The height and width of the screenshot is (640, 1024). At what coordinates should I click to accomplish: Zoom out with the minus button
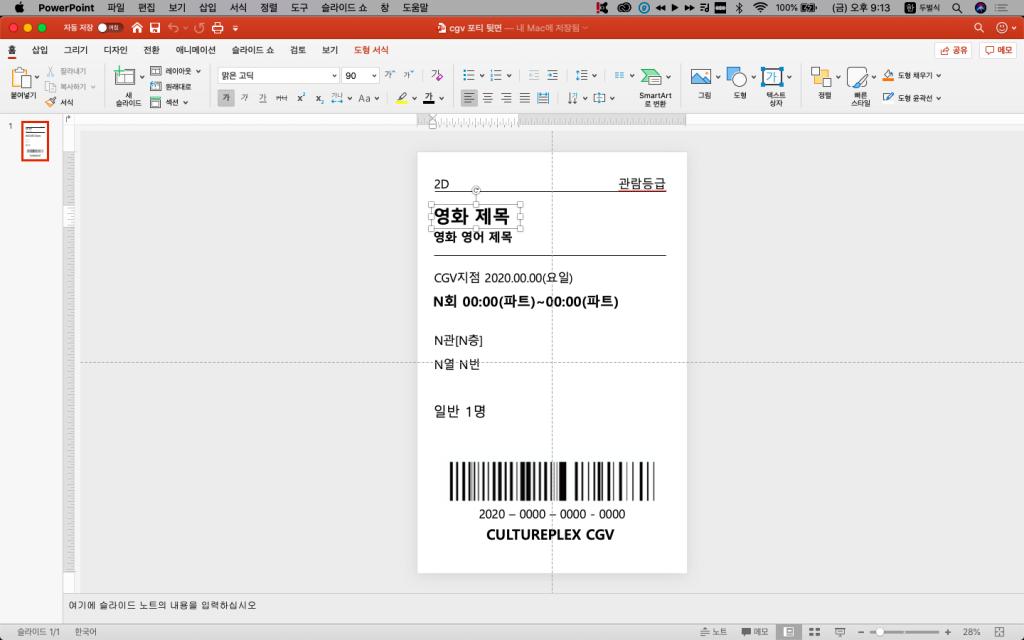coord(861,632)
